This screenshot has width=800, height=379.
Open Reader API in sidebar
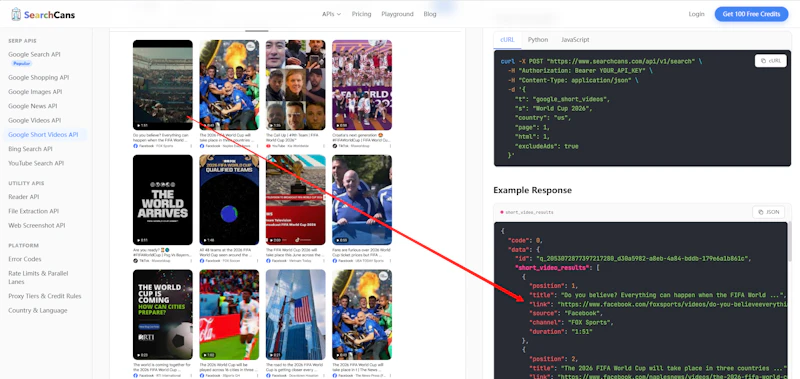[x=23, y=197]
